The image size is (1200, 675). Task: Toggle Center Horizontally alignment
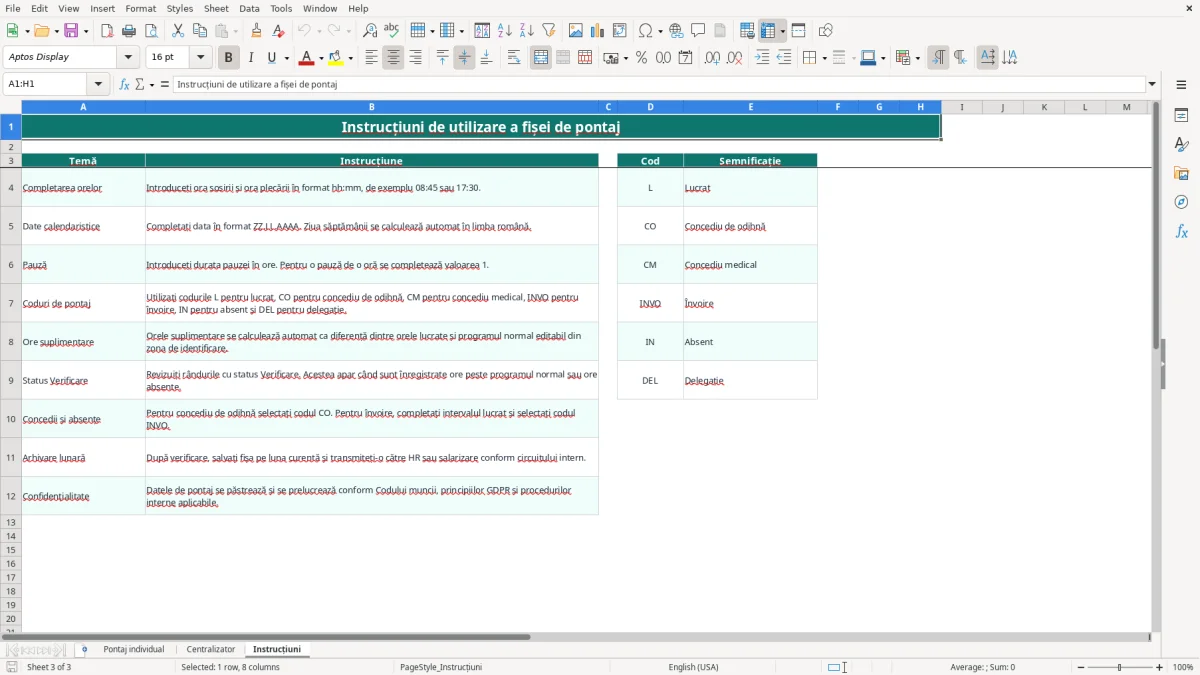[x=393, y=58]
